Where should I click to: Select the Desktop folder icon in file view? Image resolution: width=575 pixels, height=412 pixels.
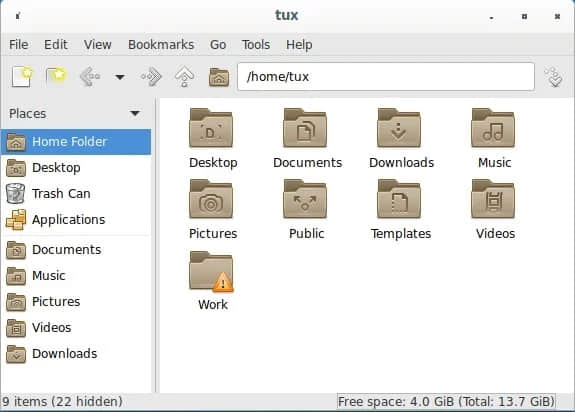(211, 128)
